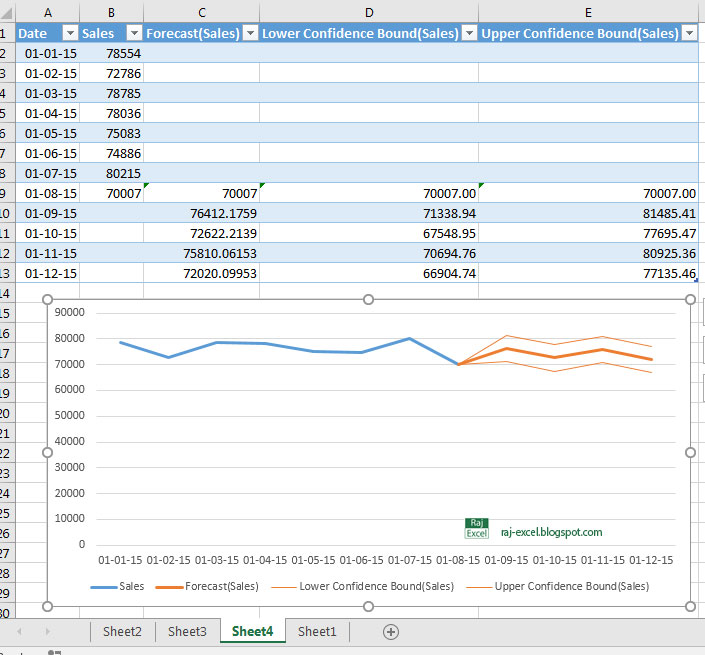Click the sheet tabs scroll-right arrow

(47, 632)
